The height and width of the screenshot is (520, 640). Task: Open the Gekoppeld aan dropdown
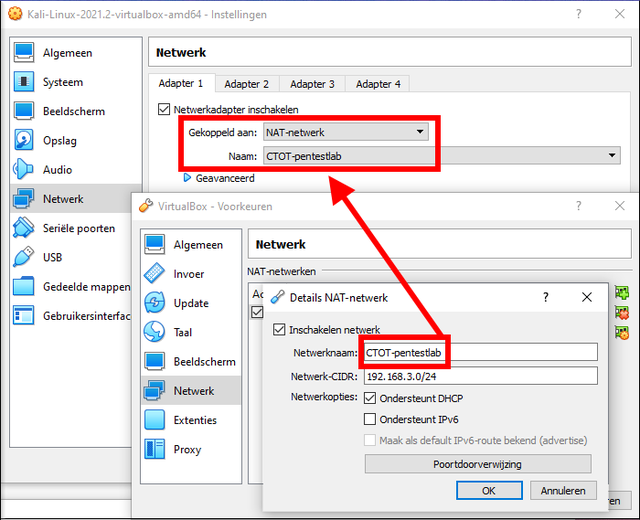(346, 132)
